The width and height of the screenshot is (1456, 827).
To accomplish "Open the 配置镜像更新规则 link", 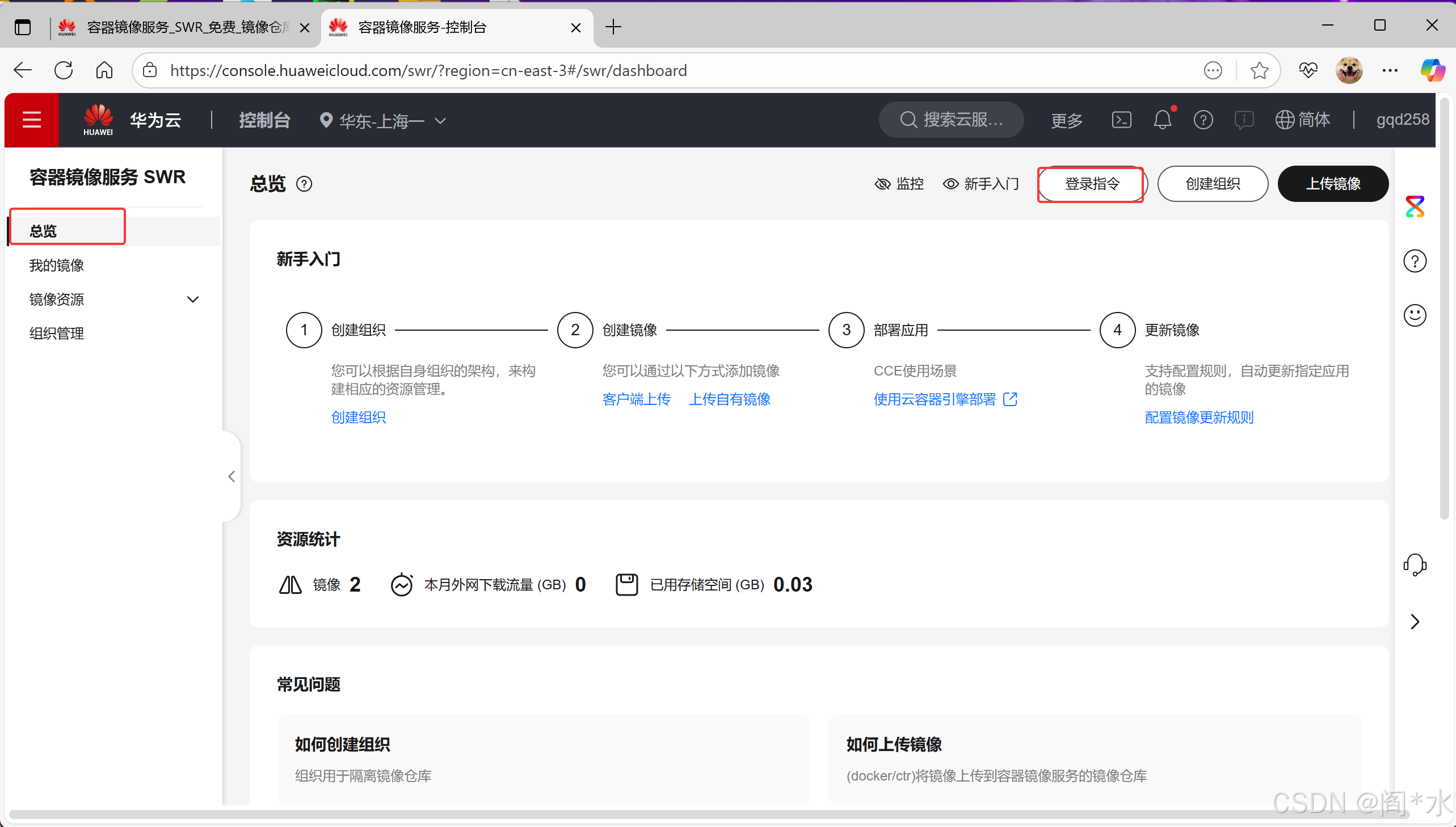I will pos(1198,417).
